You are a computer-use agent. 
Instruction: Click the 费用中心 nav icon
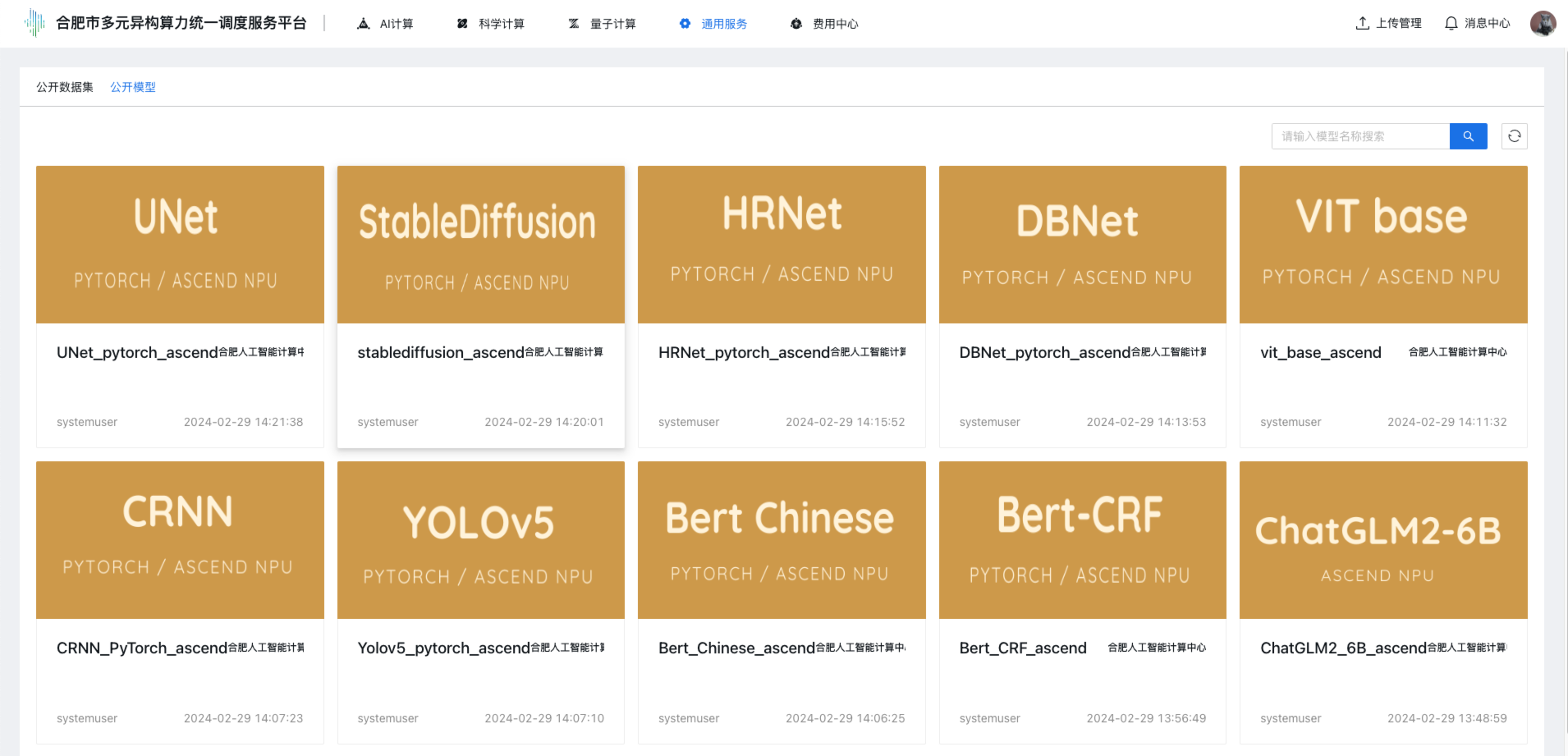795,24
